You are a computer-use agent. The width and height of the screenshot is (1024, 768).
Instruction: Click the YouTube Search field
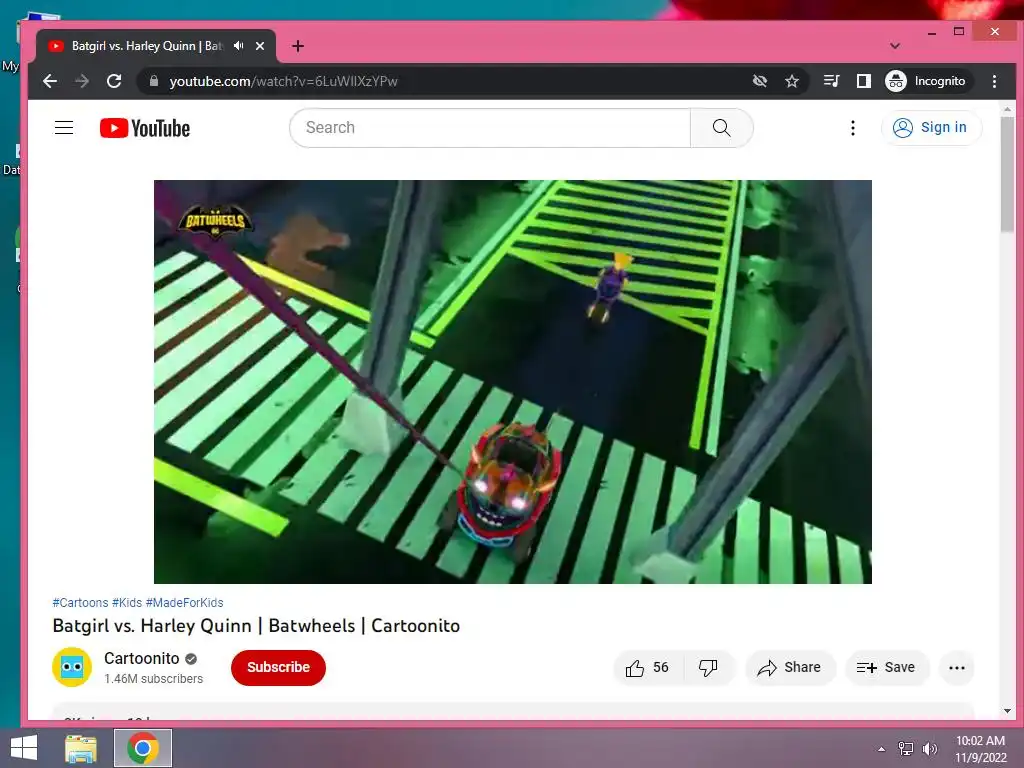click(x=490, y=127)
